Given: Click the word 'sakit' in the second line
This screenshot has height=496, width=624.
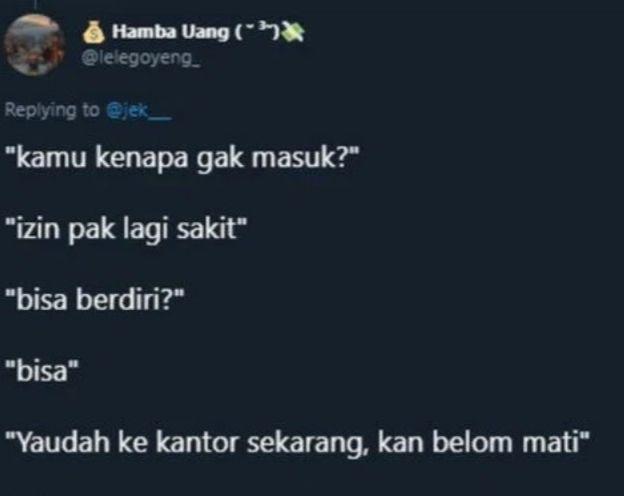Looking at the screenshot, I should coord(207,229).
